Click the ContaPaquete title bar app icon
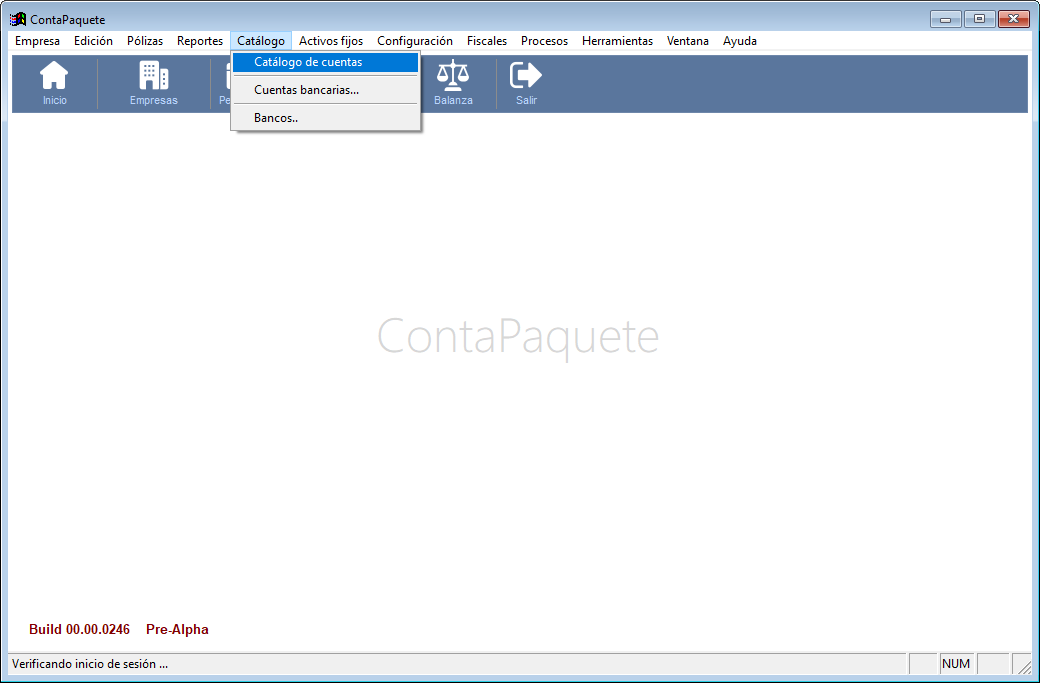 tap(18, 19)
